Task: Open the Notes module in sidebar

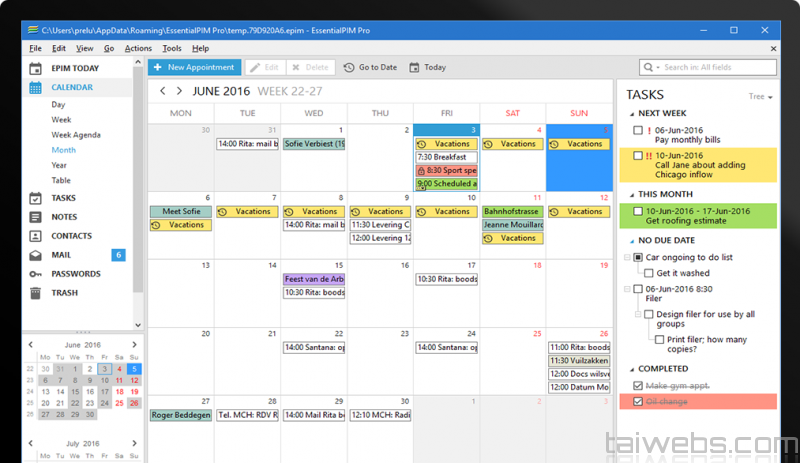Action: click(63, 217)
